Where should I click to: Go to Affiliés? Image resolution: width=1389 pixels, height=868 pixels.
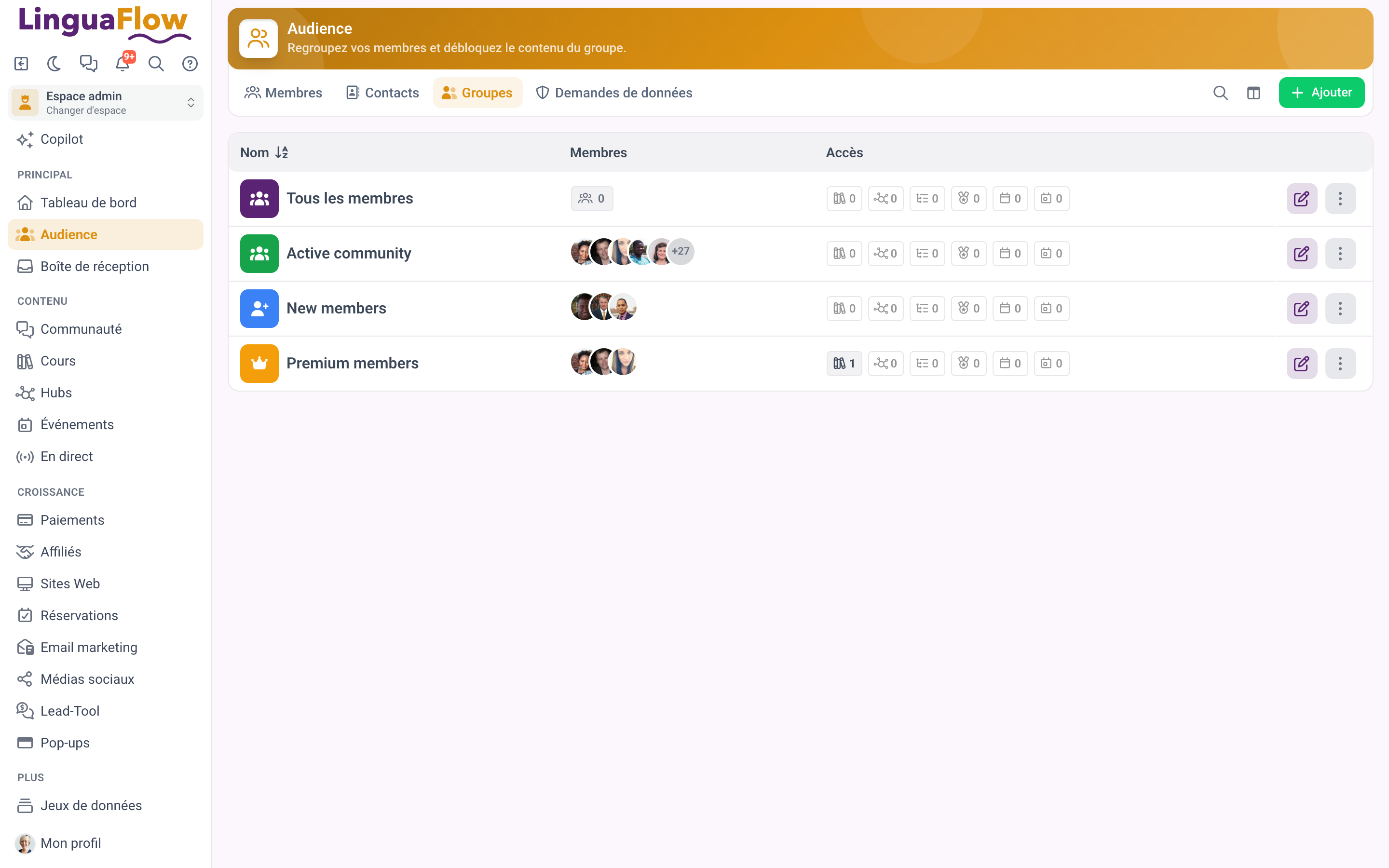106,552
